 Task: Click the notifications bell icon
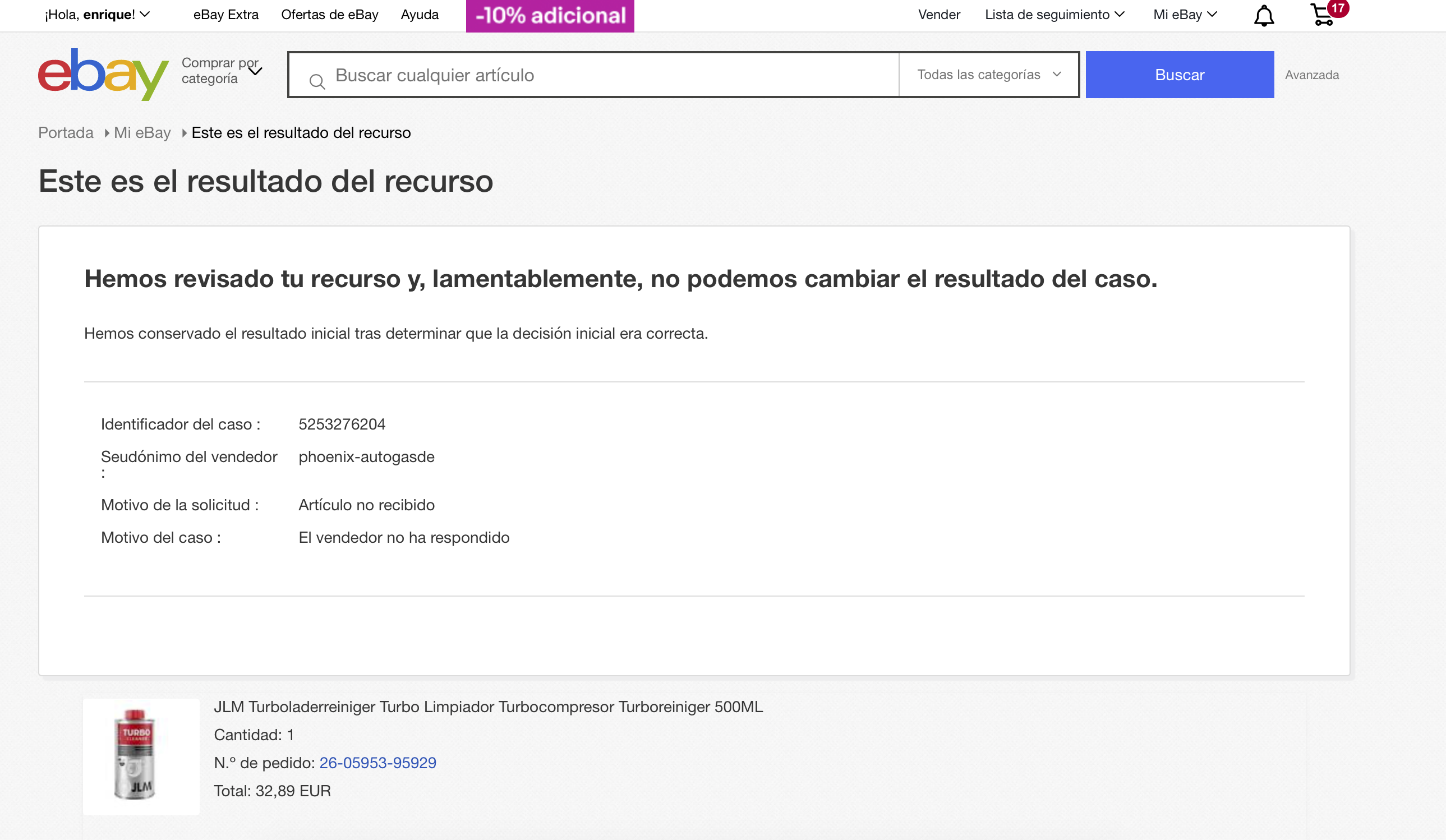pyautogui.click(x=1264, y=16)
